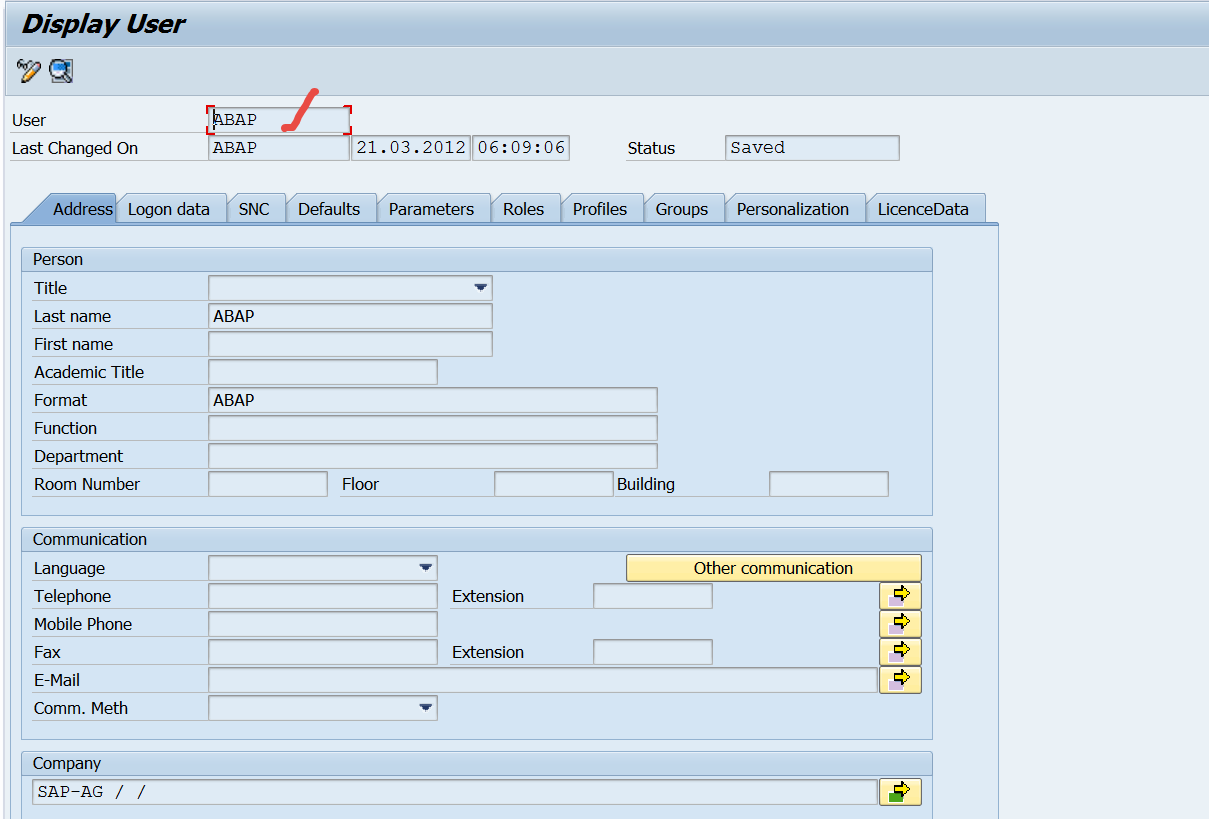Click the First name input field
The width and height of the screenshot is (1209, 819).
tap(350, 343)
